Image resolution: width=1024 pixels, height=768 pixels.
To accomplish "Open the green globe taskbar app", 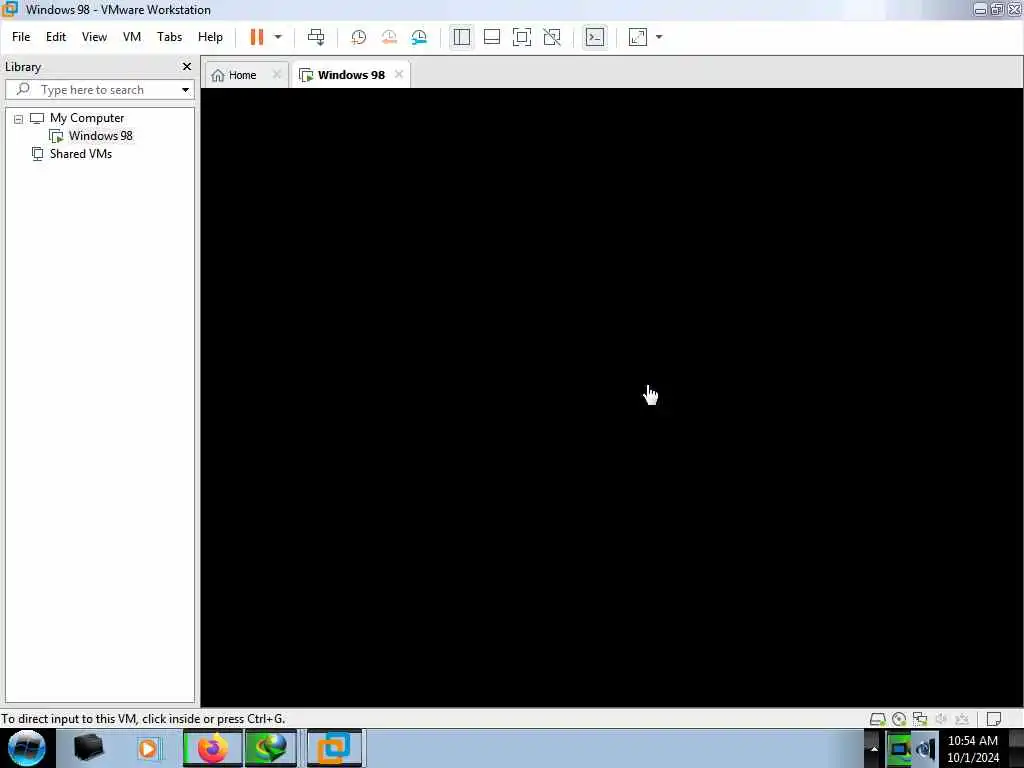I will [x=271, y=748].
